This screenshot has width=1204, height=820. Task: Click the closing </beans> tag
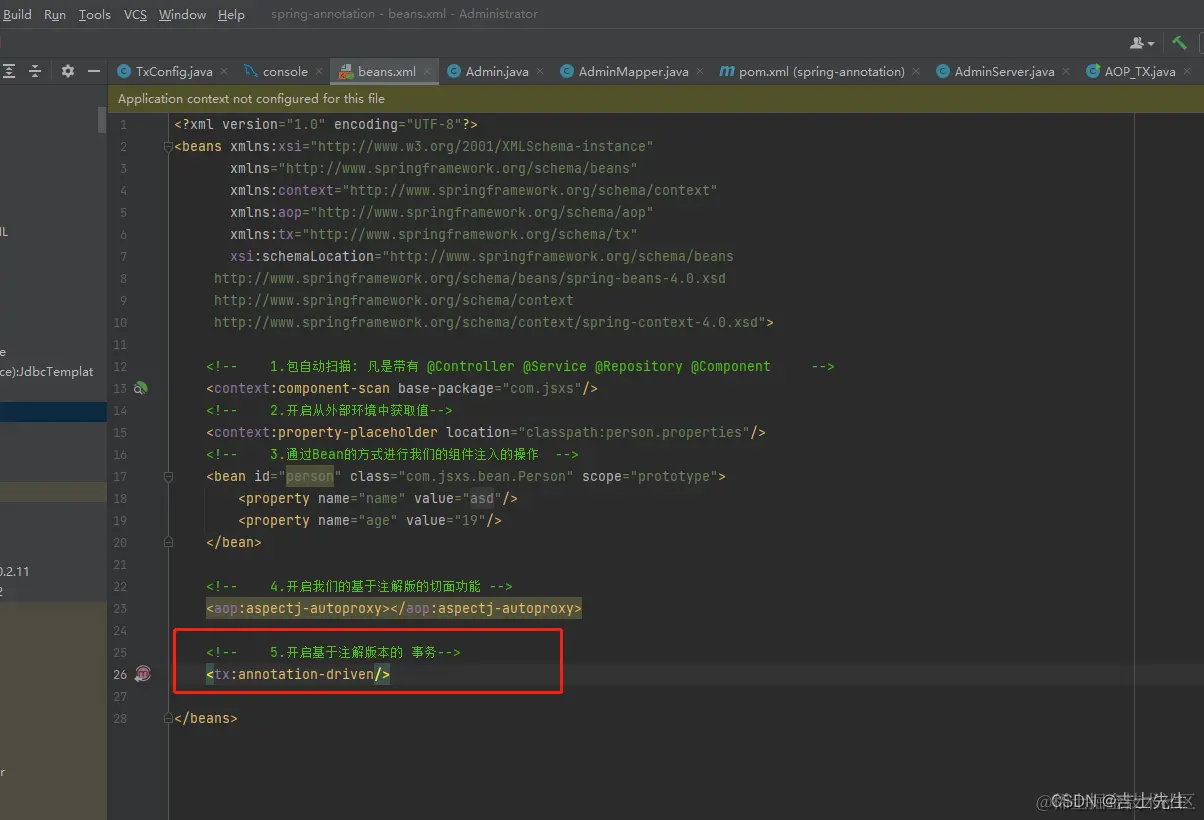[206, 718]
